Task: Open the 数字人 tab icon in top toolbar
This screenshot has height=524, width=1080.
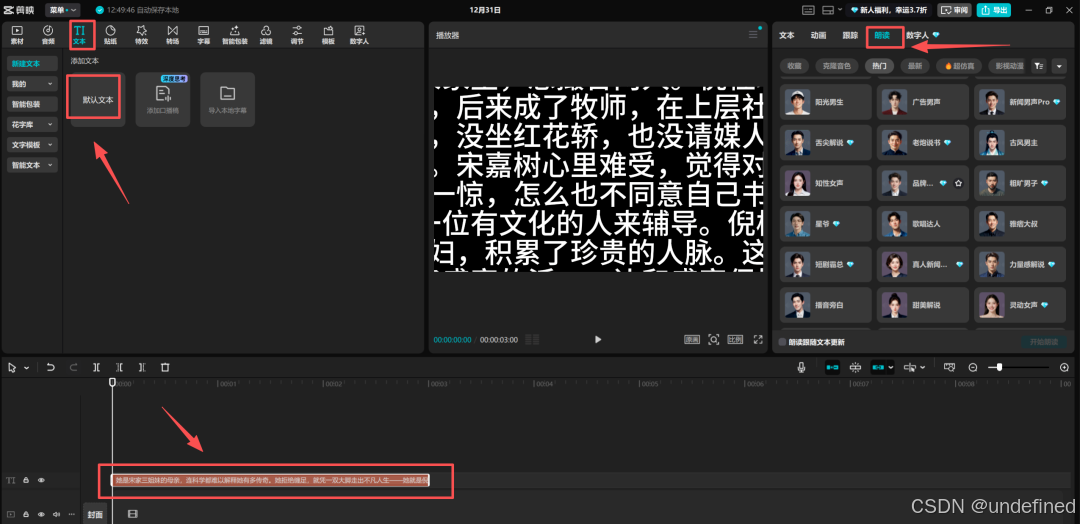Action: click(x=359, y=35)
